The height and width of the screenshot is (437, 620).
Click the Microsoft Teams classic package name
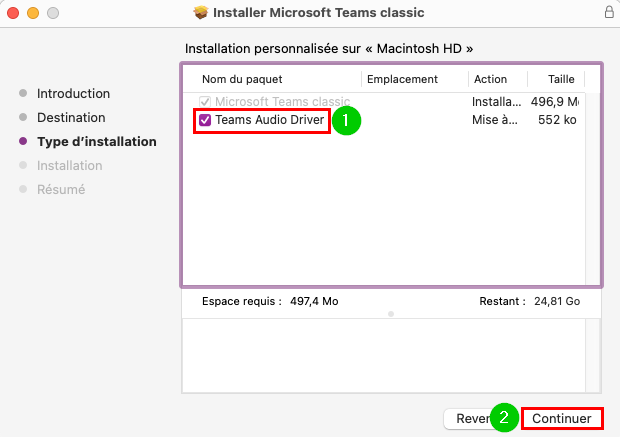click(282, 102)
